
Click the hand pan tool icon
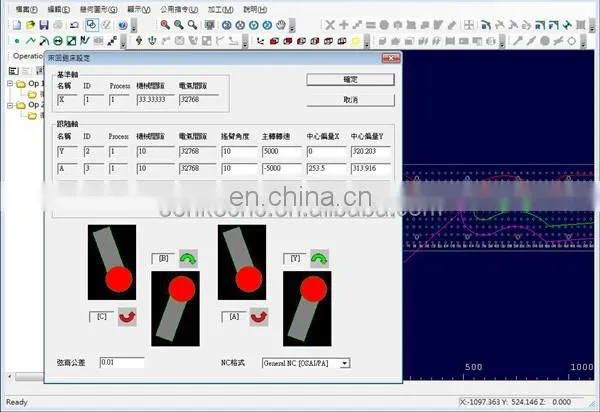click(x=281, y=25)
